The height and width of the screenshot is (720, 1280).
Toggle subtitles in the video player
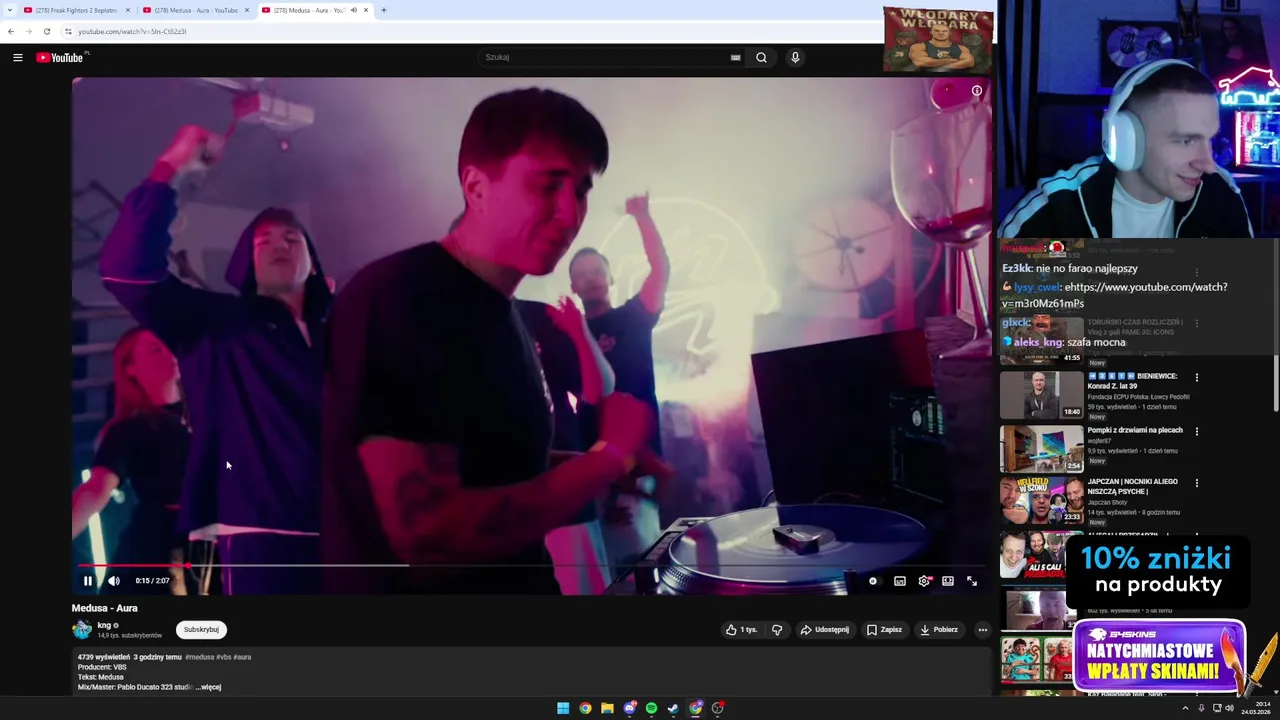point(900,581)
